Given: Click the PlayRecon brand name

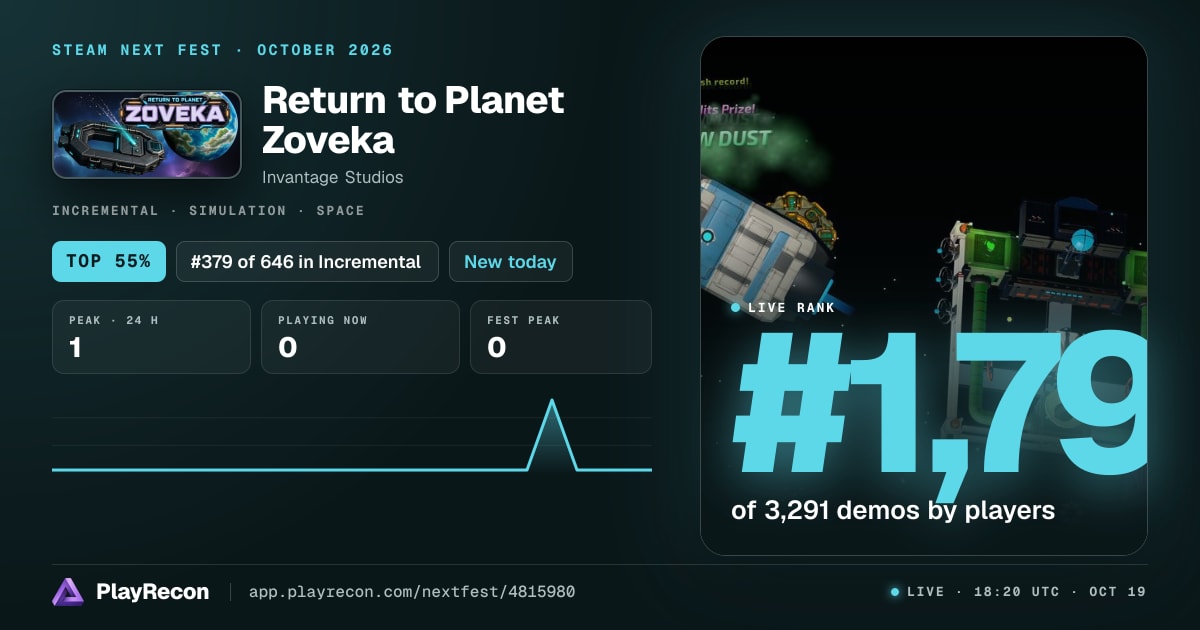Looking at the screenshot, I should click(x=152, y=592).
